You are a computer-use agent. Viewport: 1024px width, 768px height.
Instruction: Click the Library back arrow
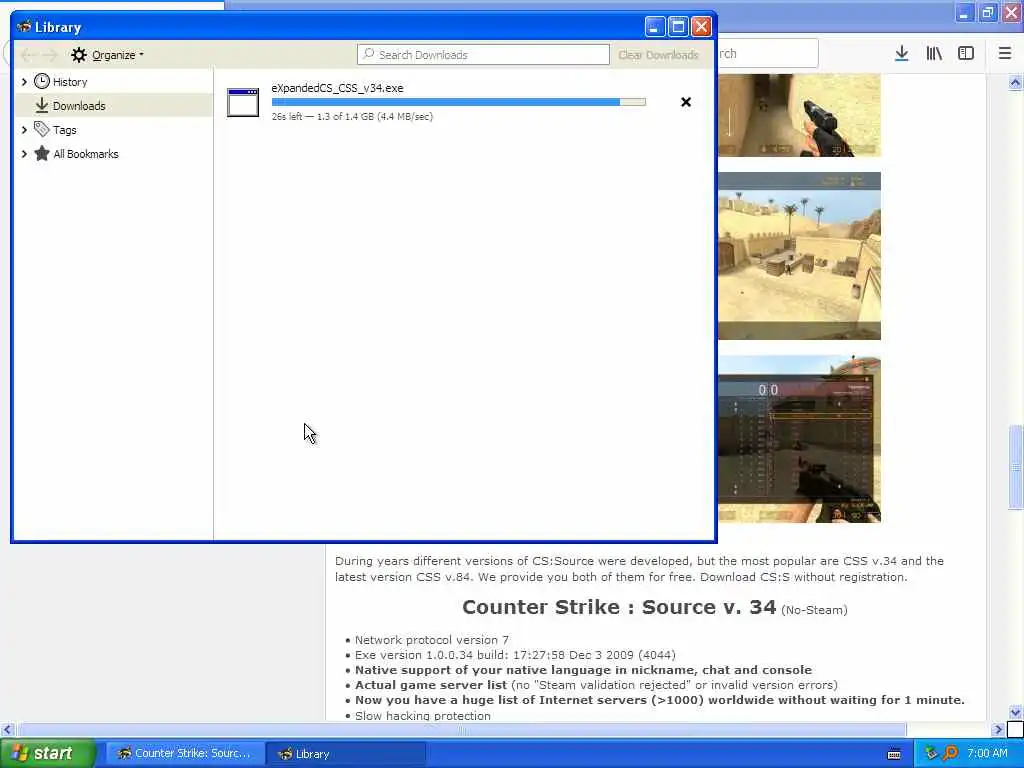click(27, 55)
